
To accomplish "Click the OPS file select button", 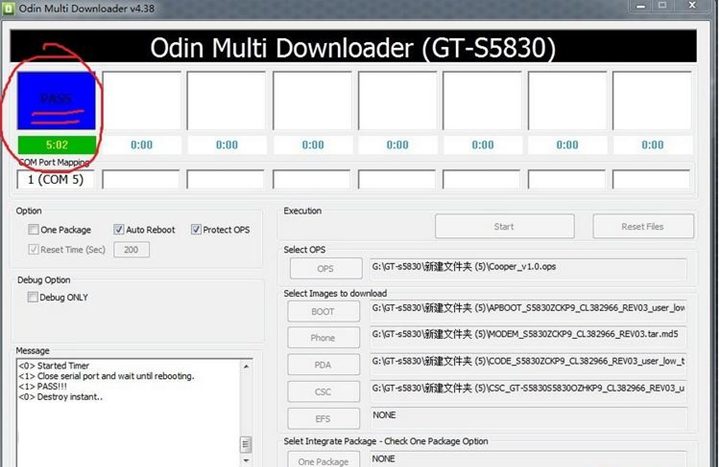I will click(326, 269).
